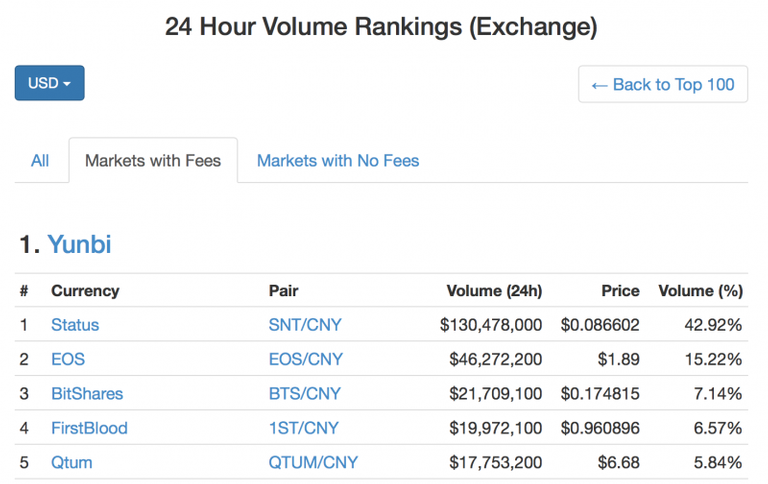Click the Status currency link
The image size is (768, 484).
tap(75, 325)
